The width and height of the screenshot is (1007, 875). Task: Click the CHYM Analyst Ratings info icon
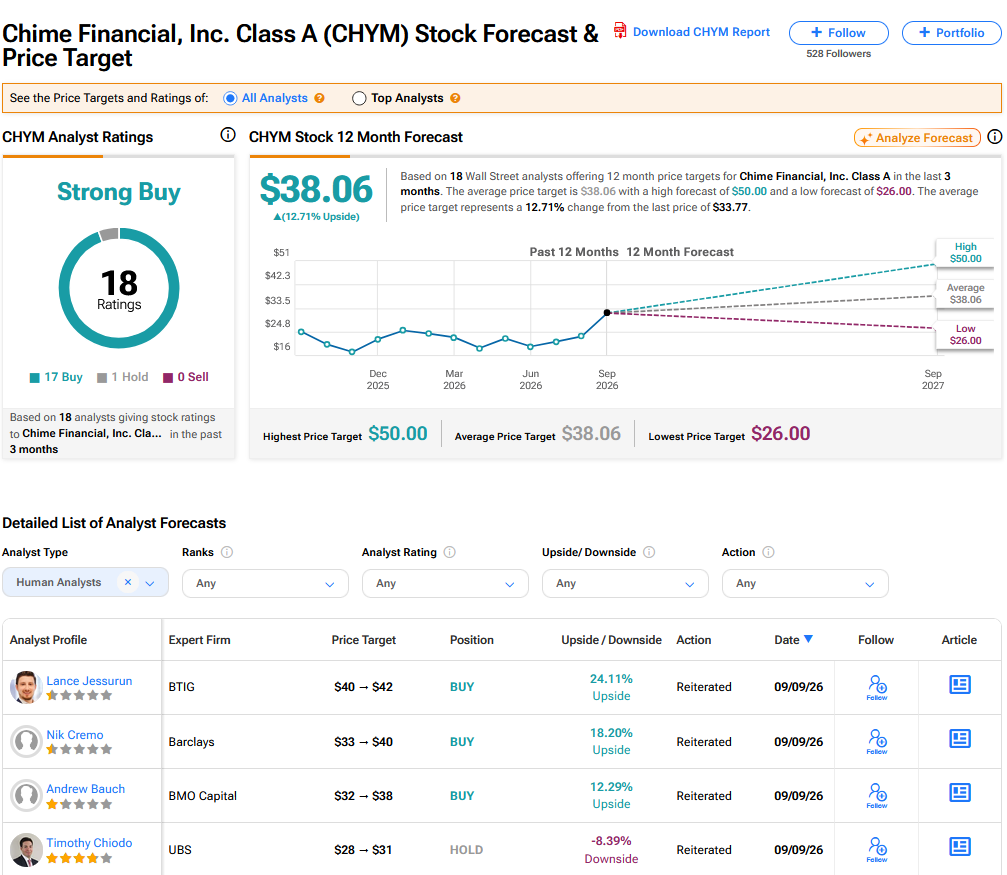point(228,135)
